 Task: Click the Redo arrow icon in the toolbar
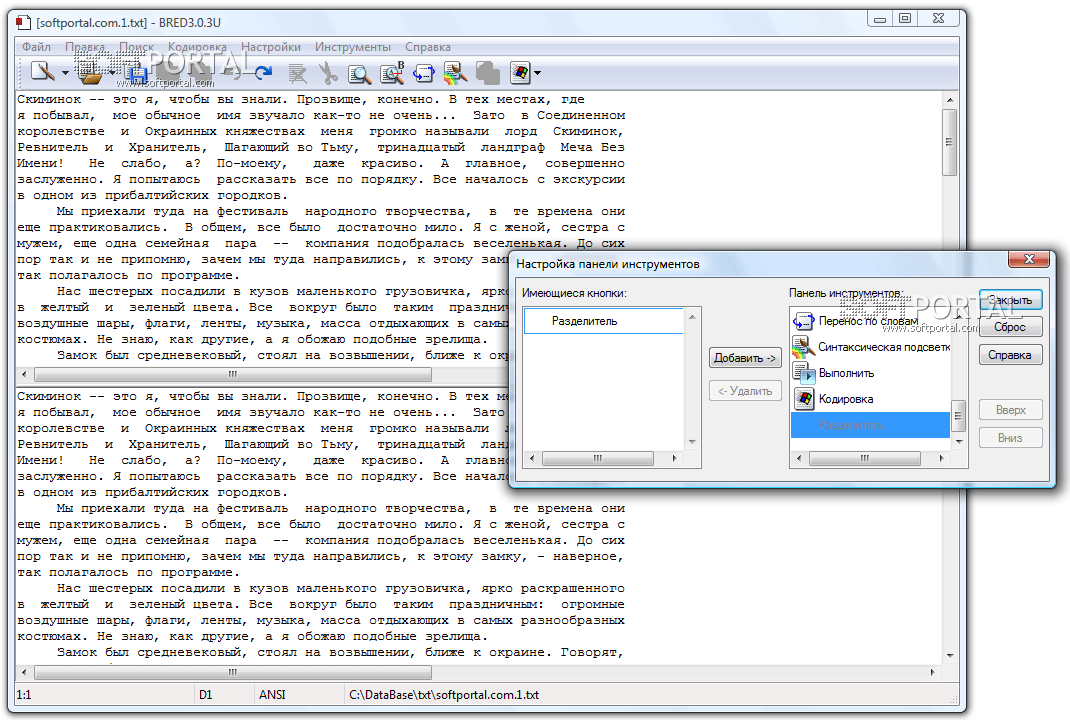(x=263, y=72)
